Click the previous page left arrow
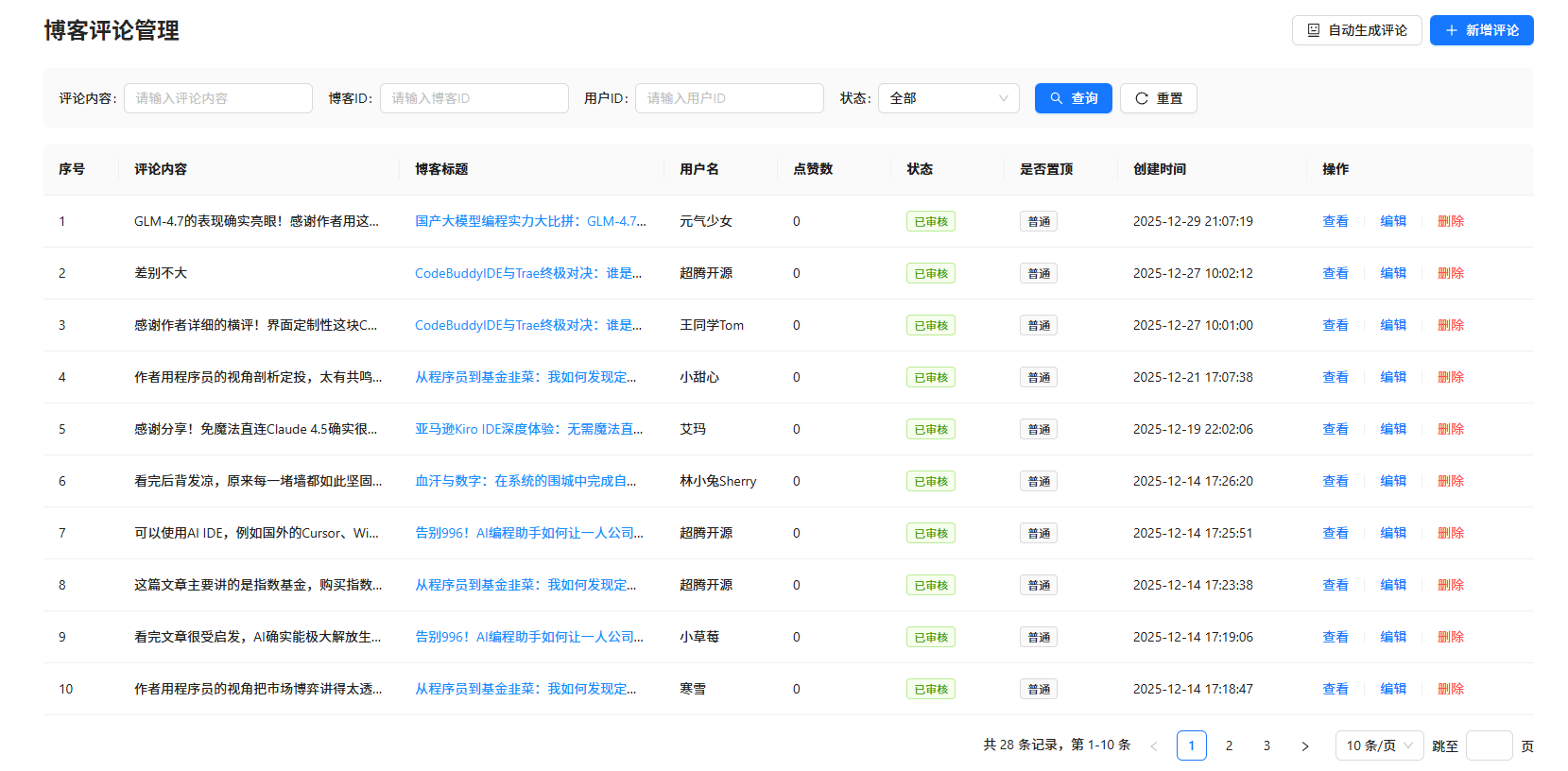The height and width of the screenshot is (771, 1568). pos(1154,745)
